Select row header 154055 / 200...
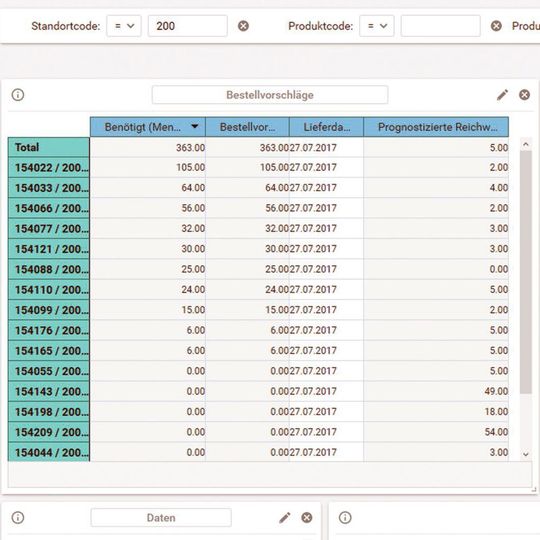The image size is (540, 540). click(49, 371)
